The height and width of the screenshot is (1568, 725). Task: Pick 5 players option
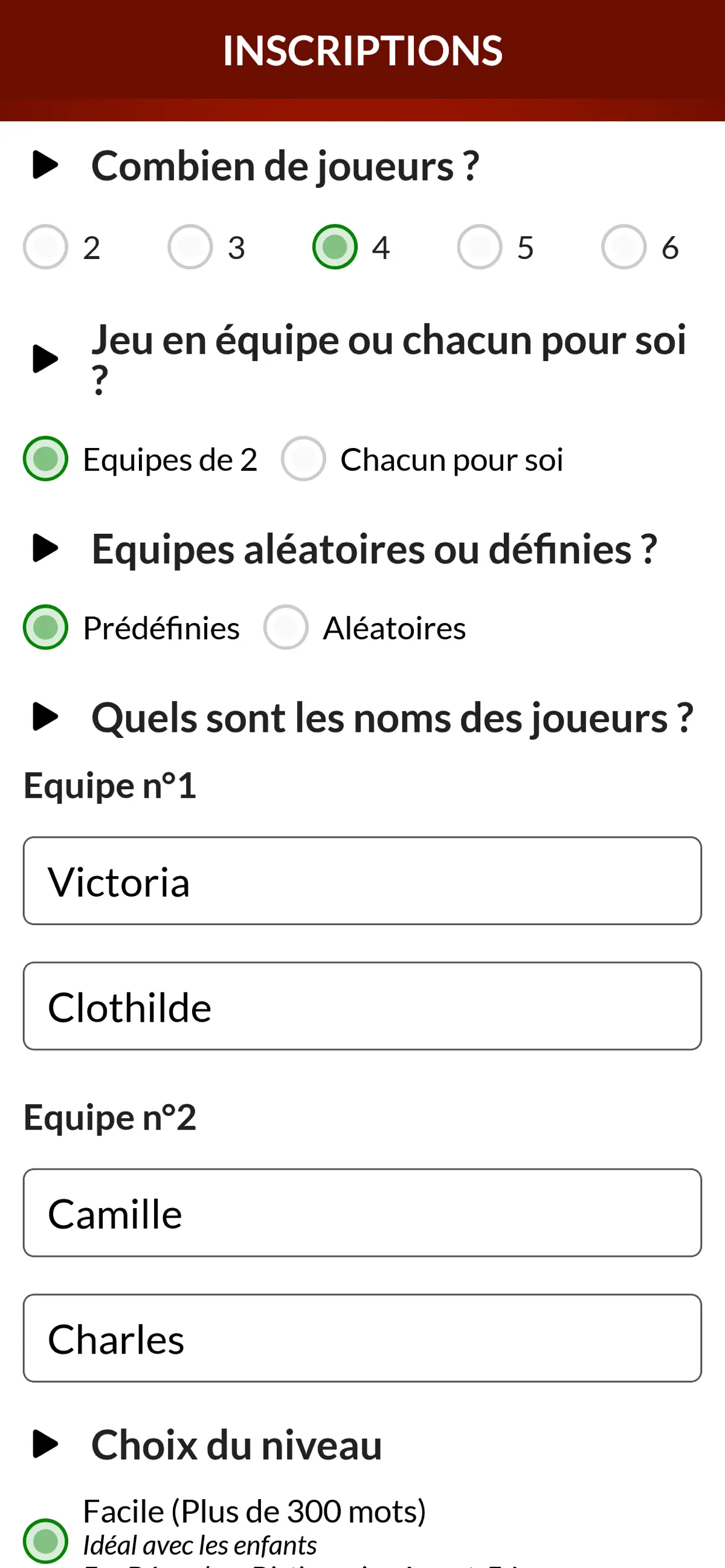coord(480,246)
